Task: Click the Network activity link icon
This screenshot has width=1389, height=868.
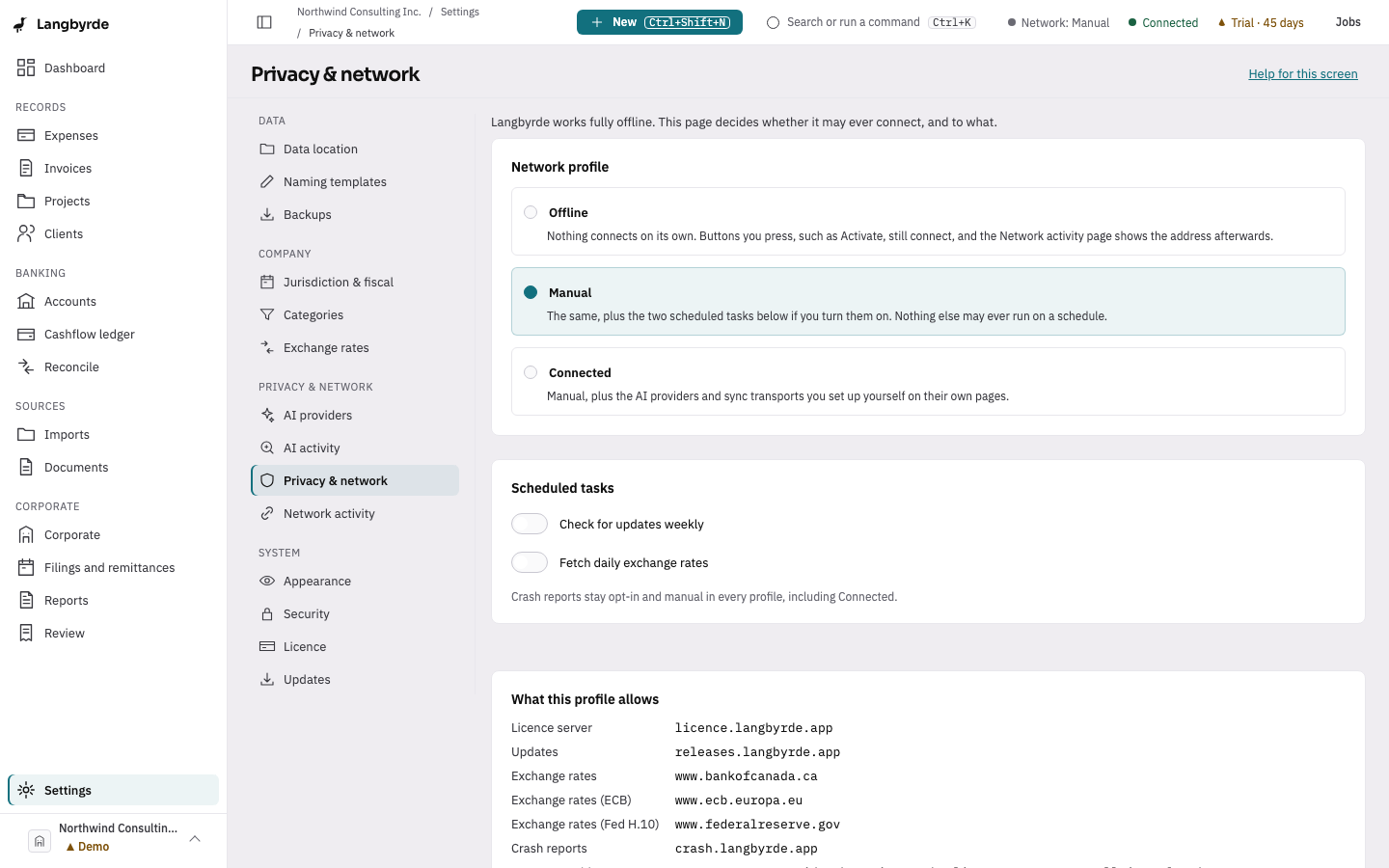Action: click(x=267, y=513)
